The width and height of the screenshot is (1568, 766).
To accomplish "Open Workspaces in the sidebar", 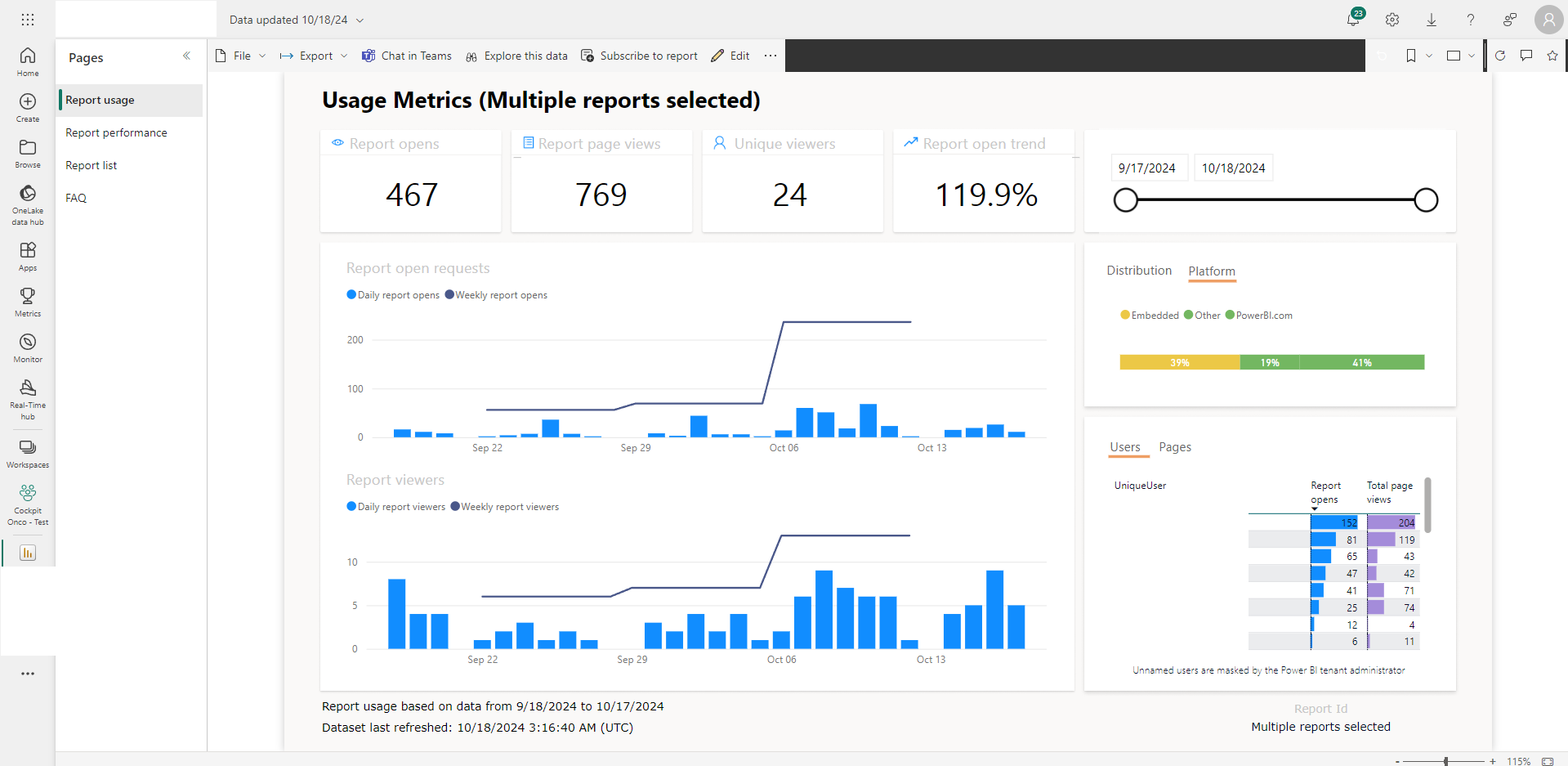I will point(28,454).
